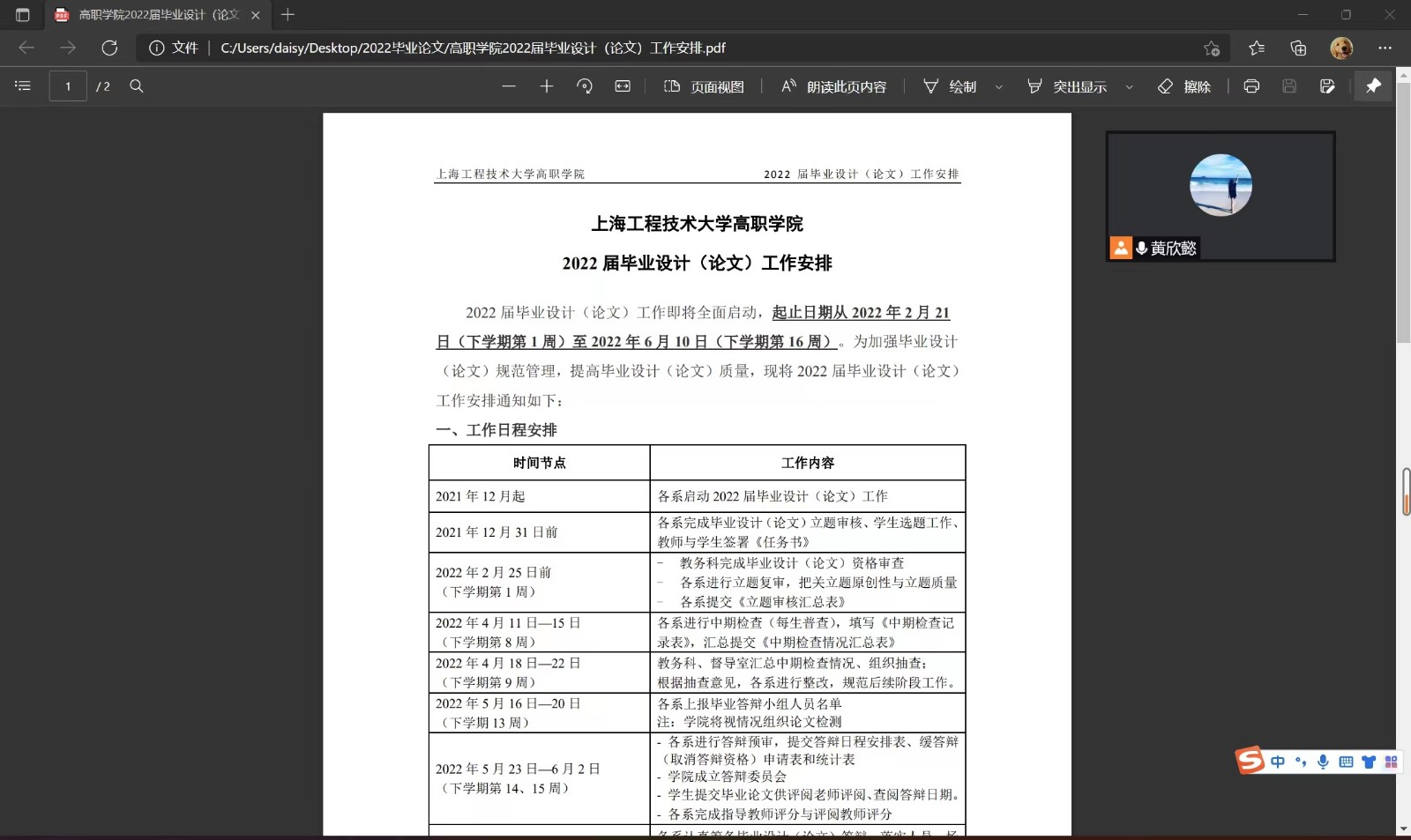Toggle the pin toolbar button
The image size is (1411, 840).
pyautogui.click(x=1373, y=85)
